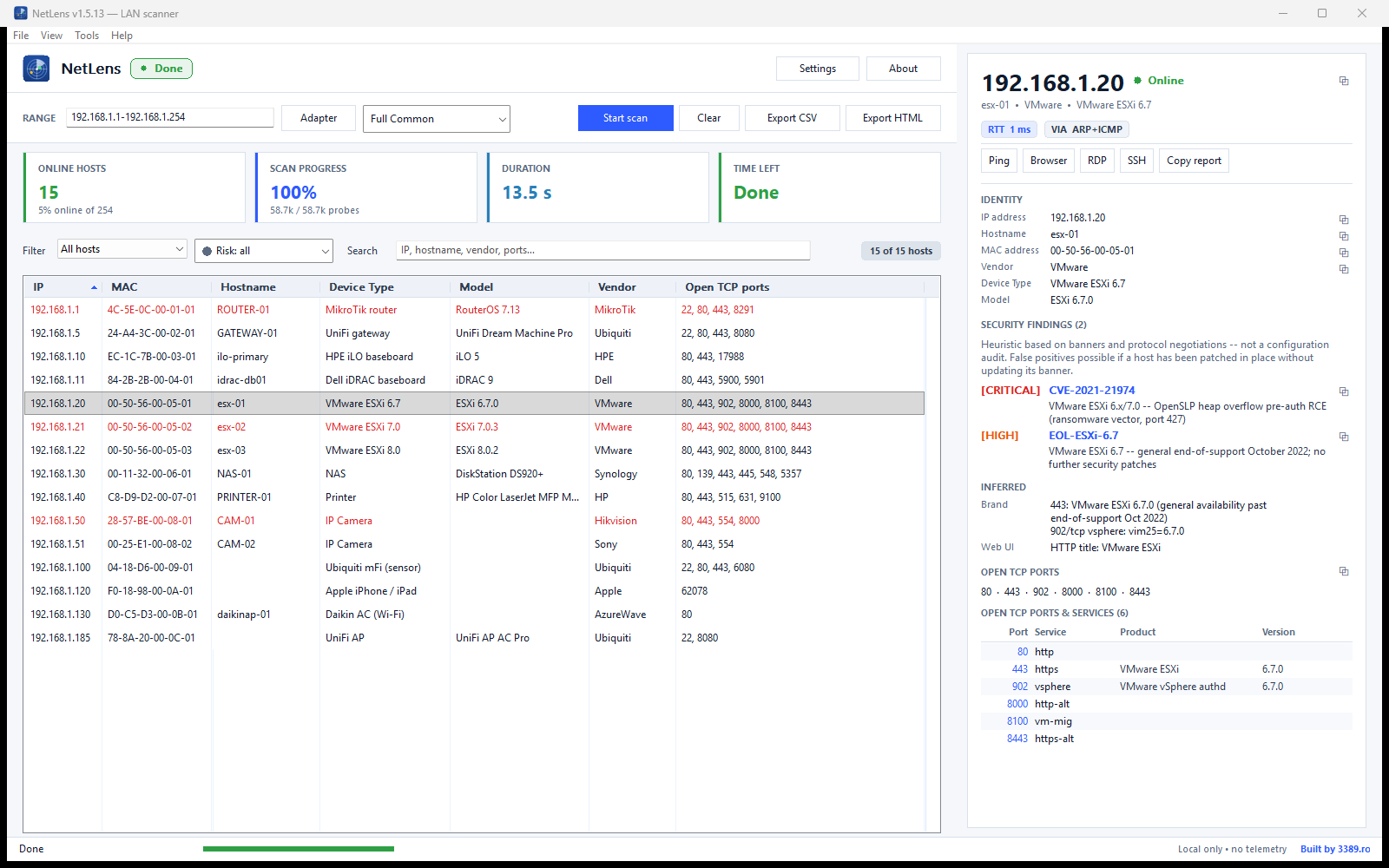Click the scan progress bar in status bar
The image size is (1389, 868).
click(299, 849)
